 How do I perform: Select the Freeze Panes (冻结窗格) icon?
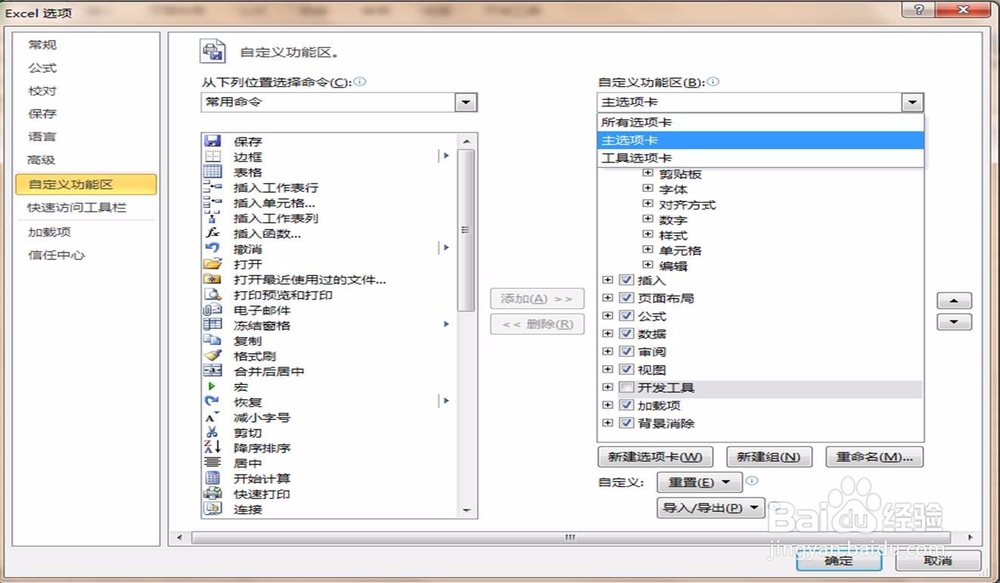[212, 325]
